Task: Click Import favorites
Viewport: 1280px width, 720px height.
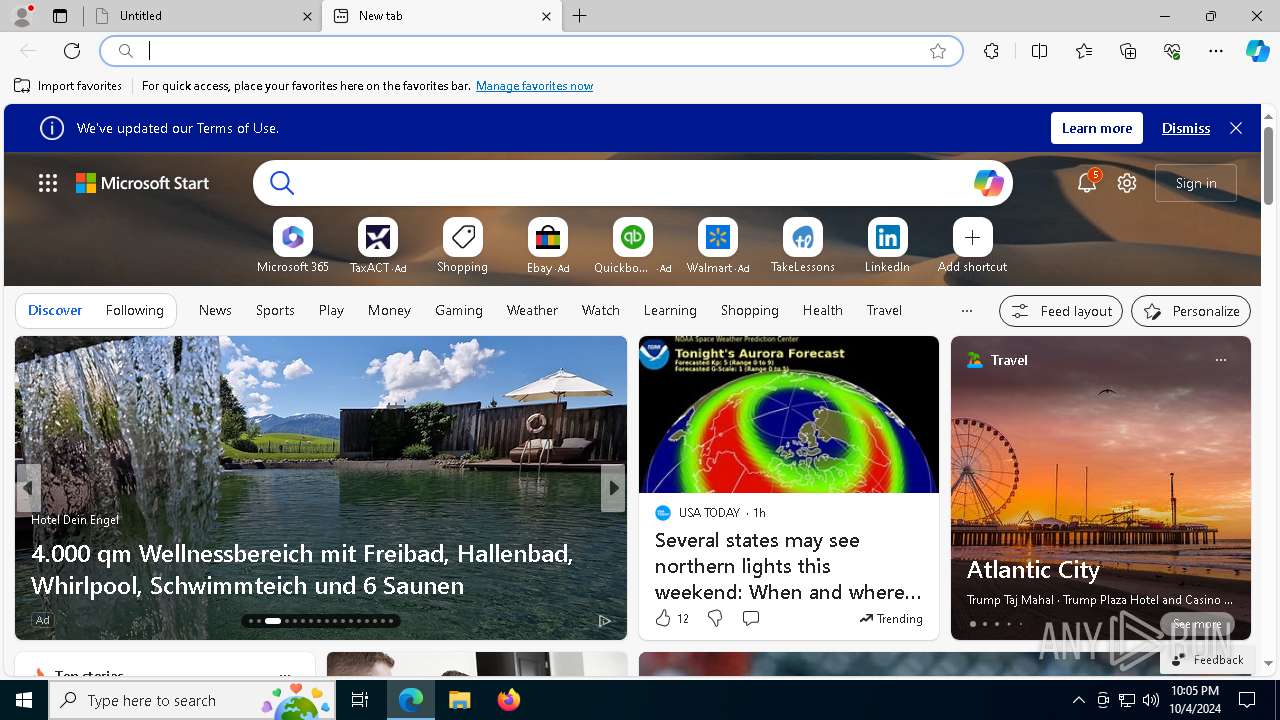Action: coord(68,86)
